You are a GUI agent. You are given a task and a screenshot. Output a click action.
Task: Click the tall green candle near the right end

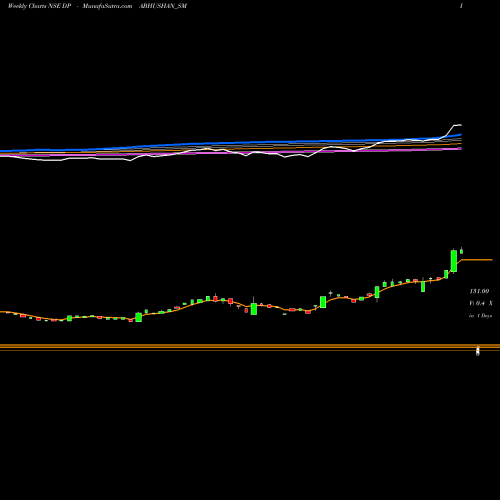pos(454,261)
